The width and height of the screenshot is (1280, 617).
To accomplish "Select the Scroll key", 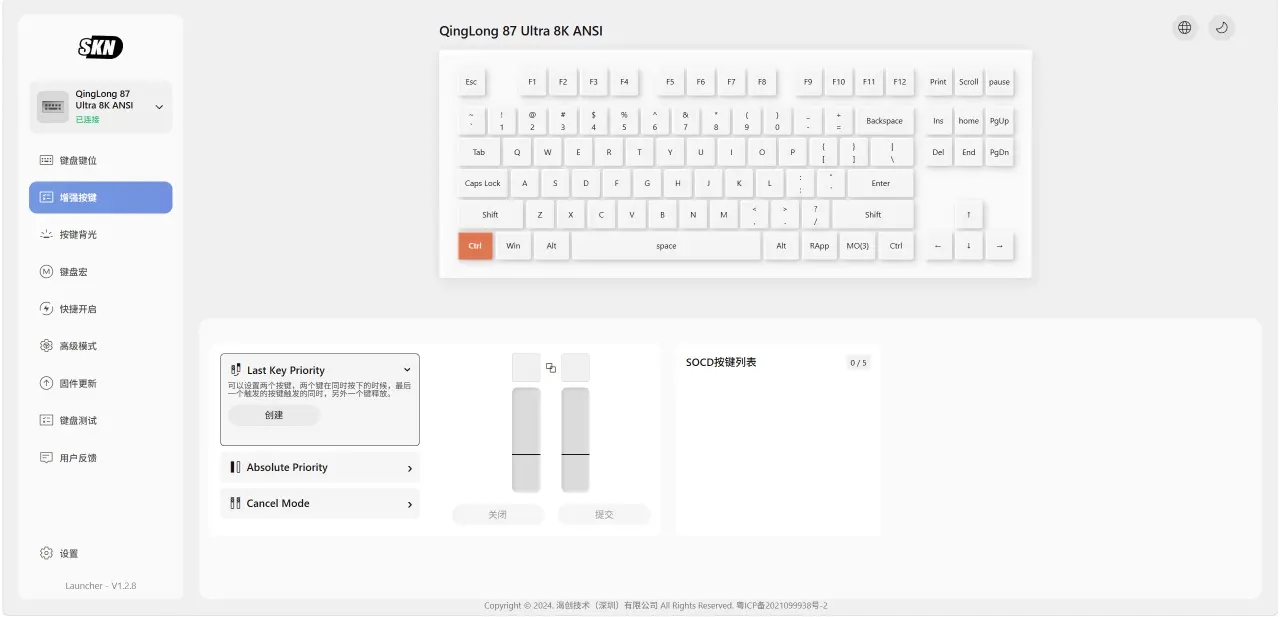I will [969, 82].
